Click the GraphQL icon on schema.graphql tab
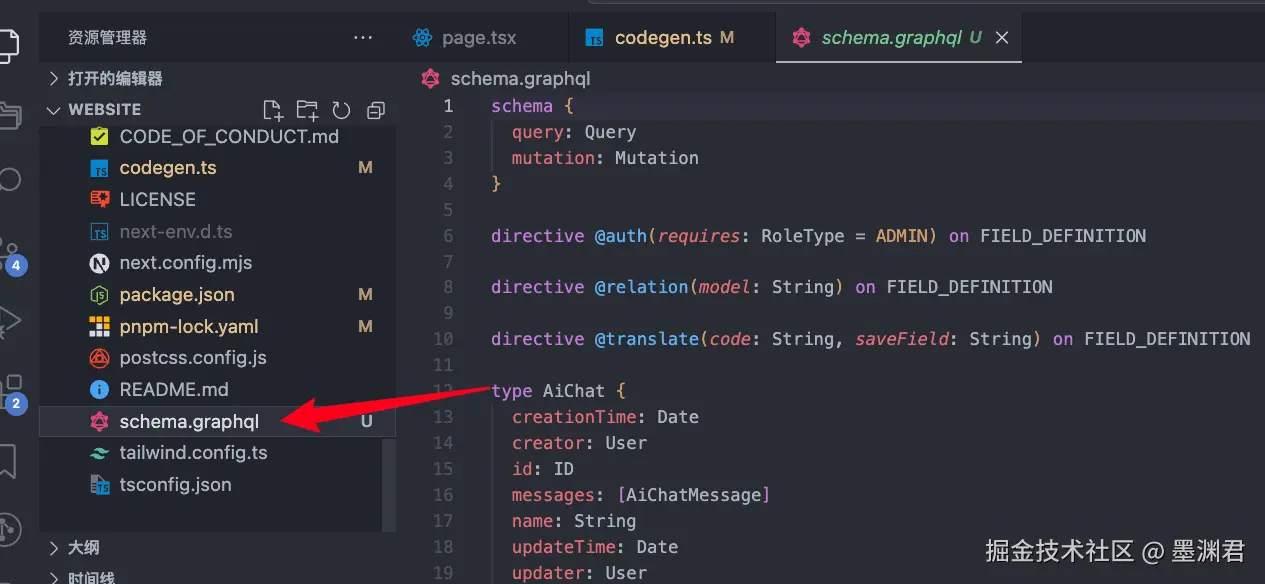This screenshot has height=584, width=1265. click(801, 38)
